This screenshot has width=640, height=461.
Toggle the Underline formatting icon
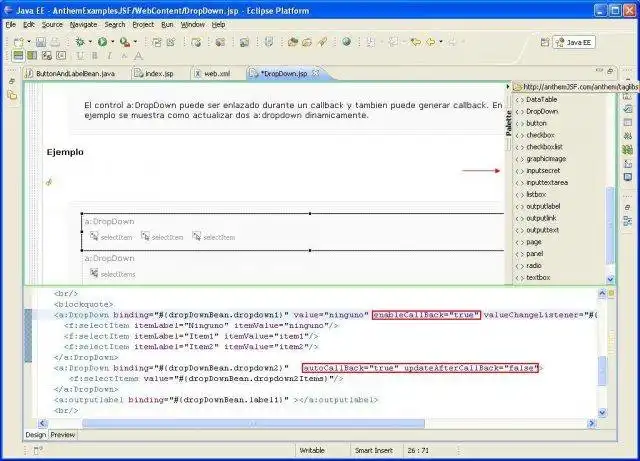tap(80, 56)
